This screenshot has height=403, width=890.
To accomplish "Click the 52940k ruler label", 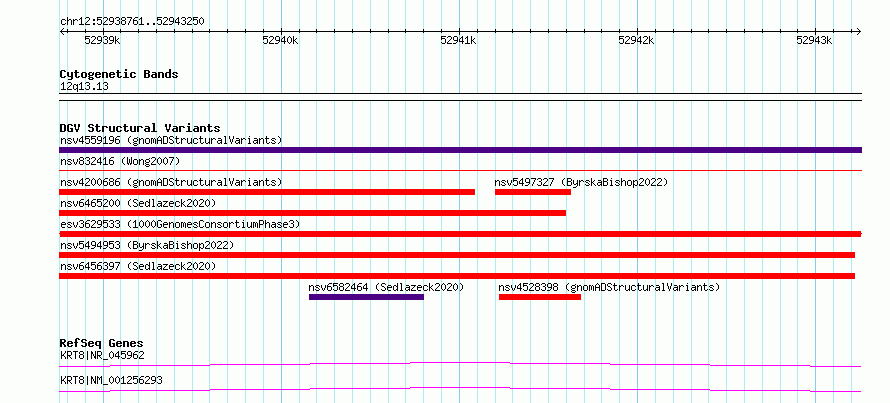I will 280,40.
